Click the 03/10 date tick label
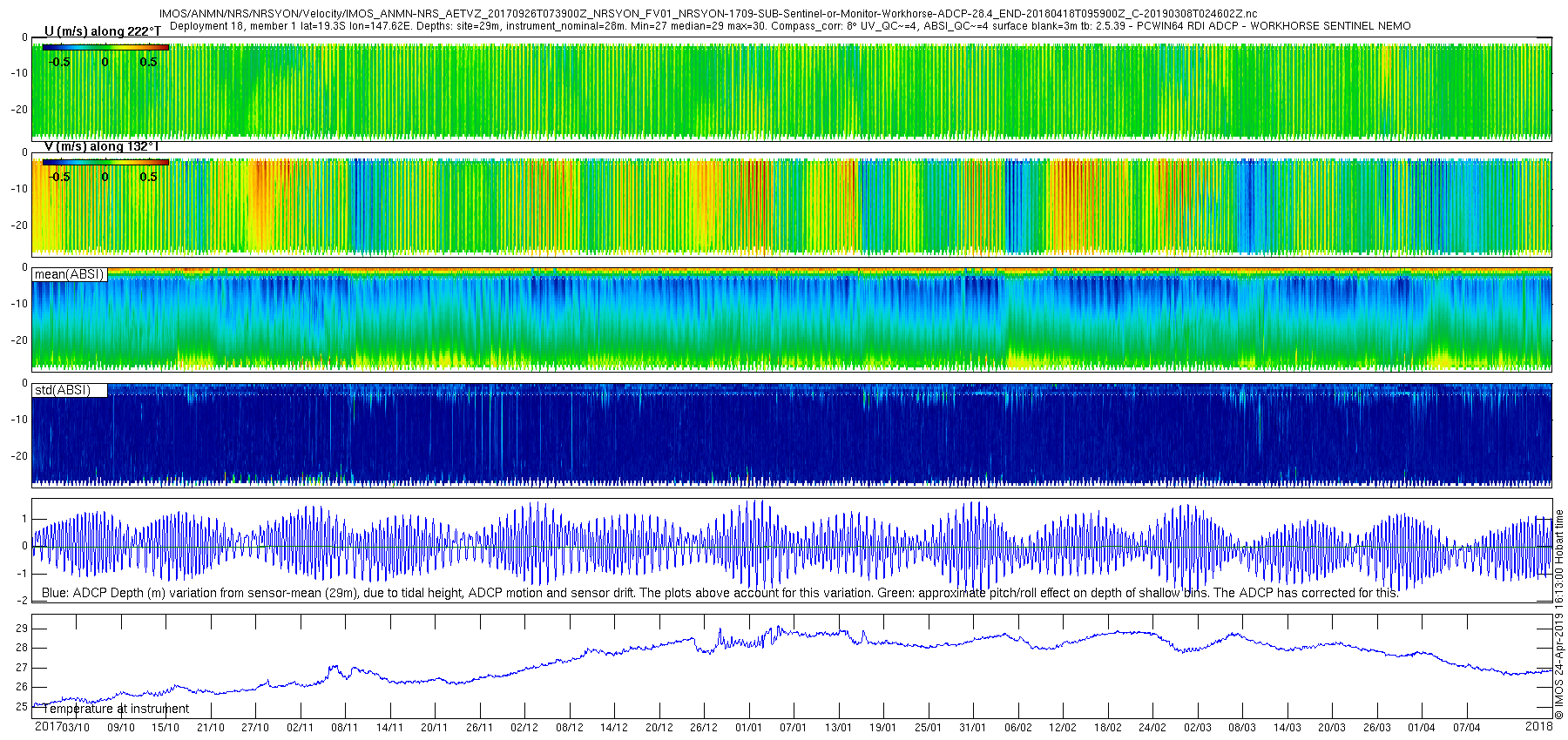 (x=76, y=728)
